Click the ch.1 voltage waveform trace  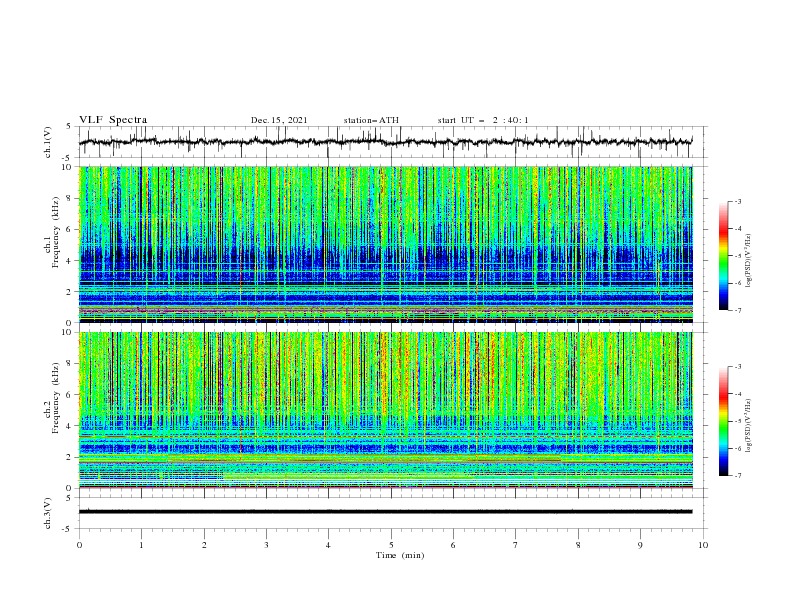386,142
